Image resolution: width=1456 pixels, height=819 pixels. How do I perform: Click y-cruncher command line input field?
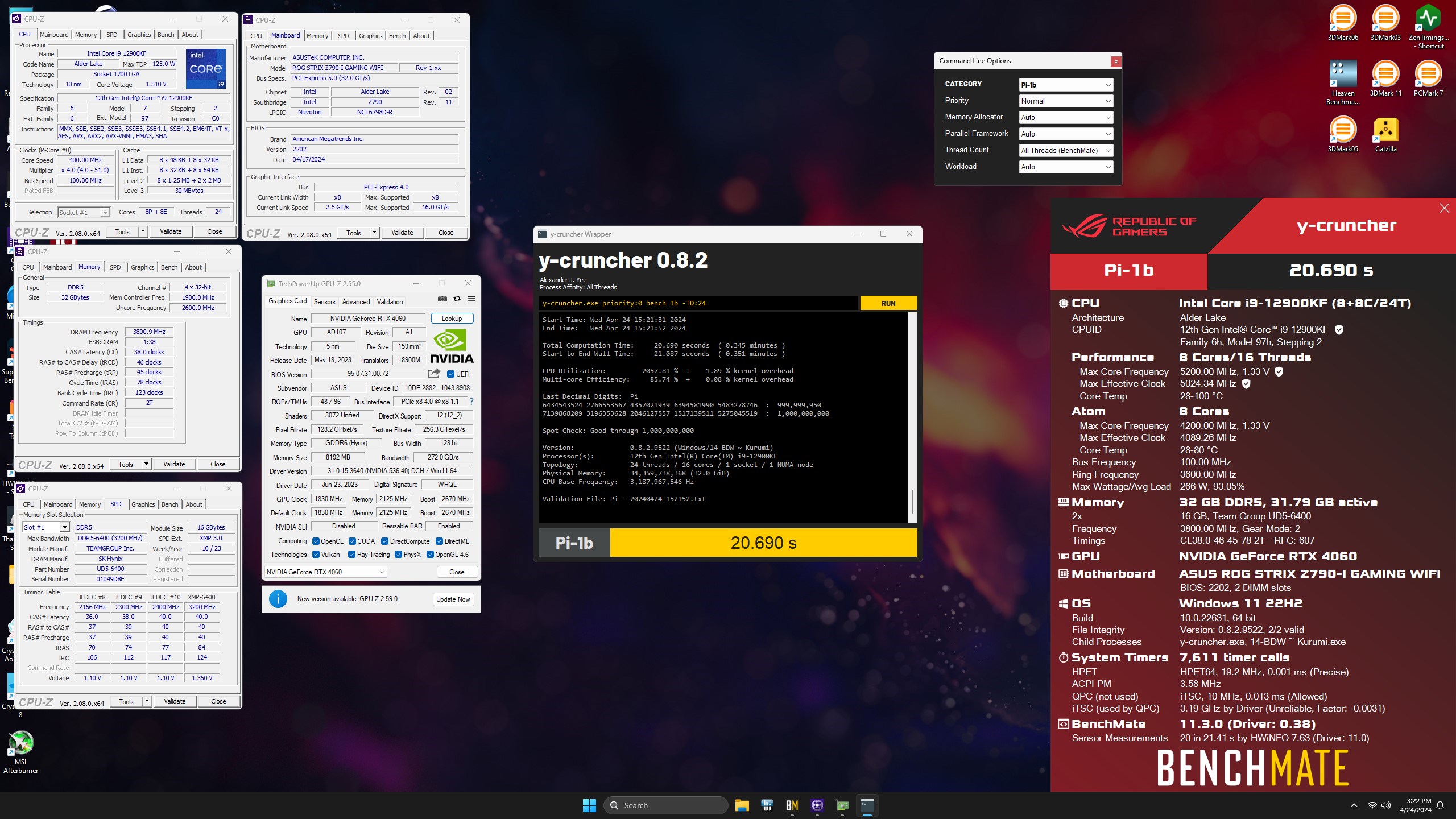point(698,303)
